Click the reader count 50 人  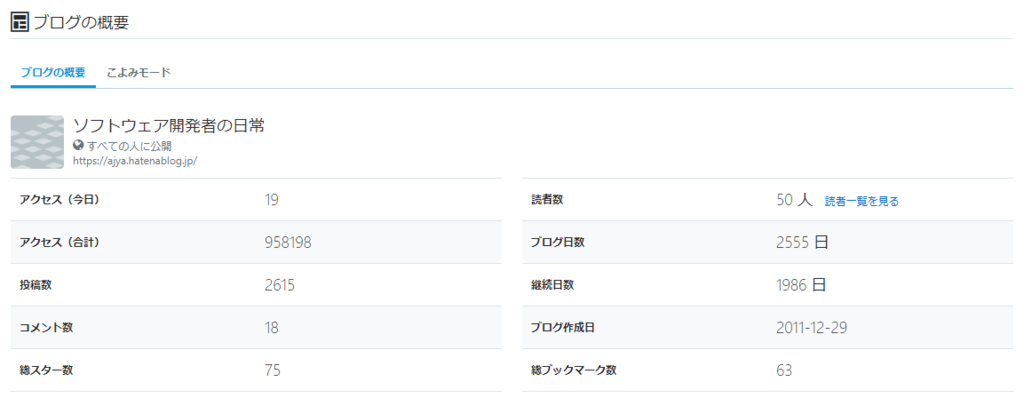pos(794,200)
